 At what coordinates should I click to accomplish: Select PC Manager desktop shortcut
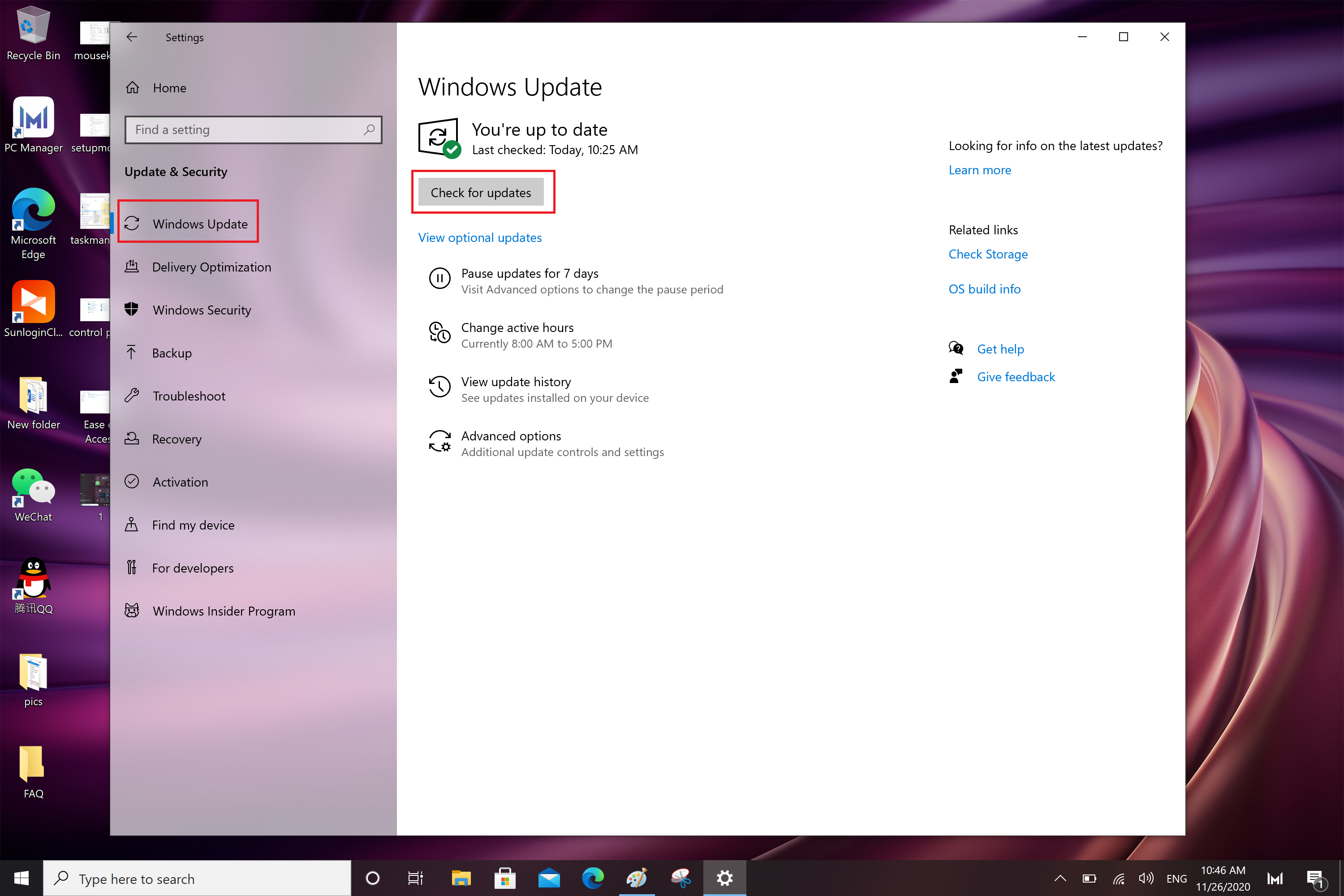click(x=33, y=125)
